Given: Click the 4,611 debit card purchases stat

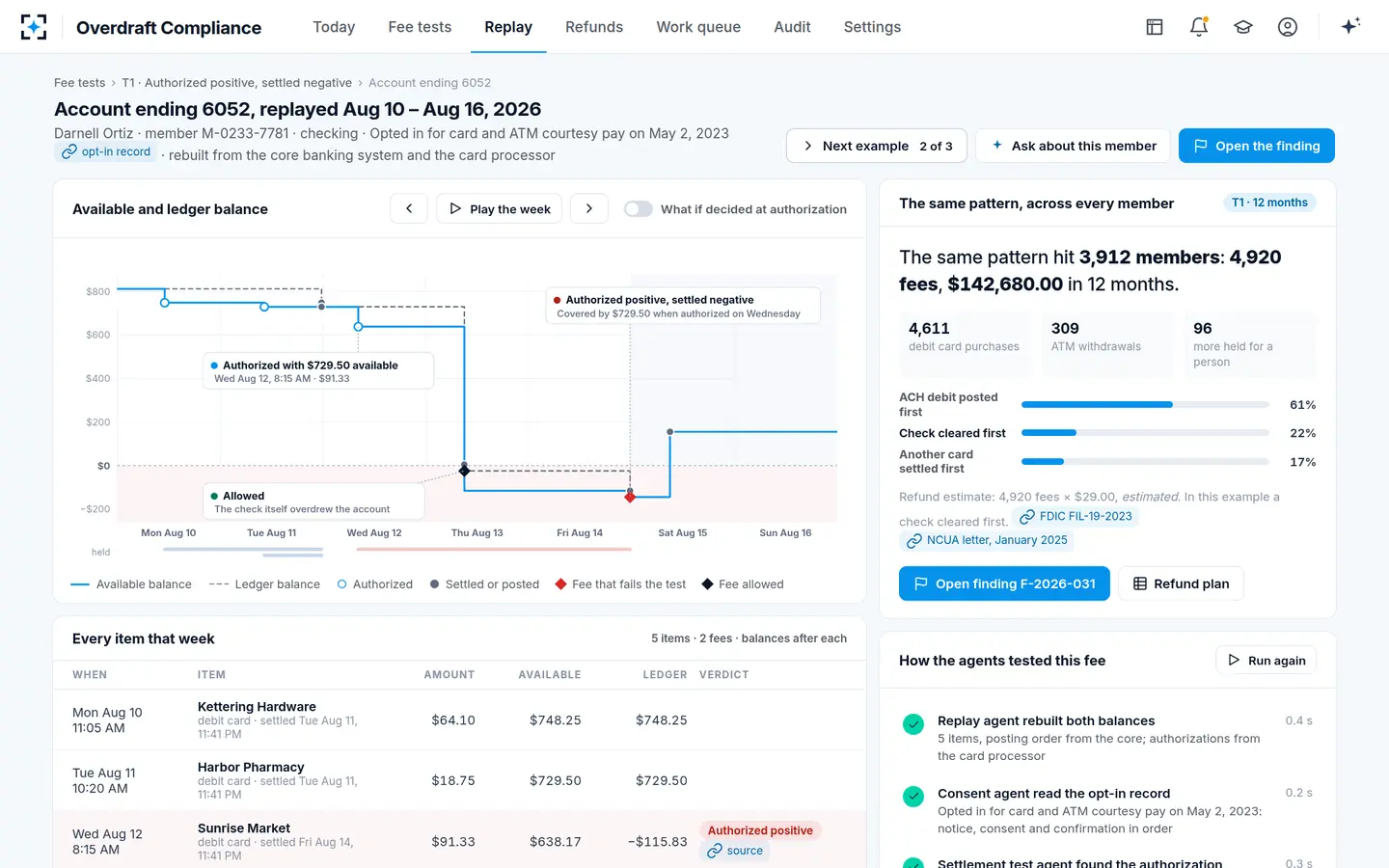Looking at the screenshot, I should click(966, 344).
